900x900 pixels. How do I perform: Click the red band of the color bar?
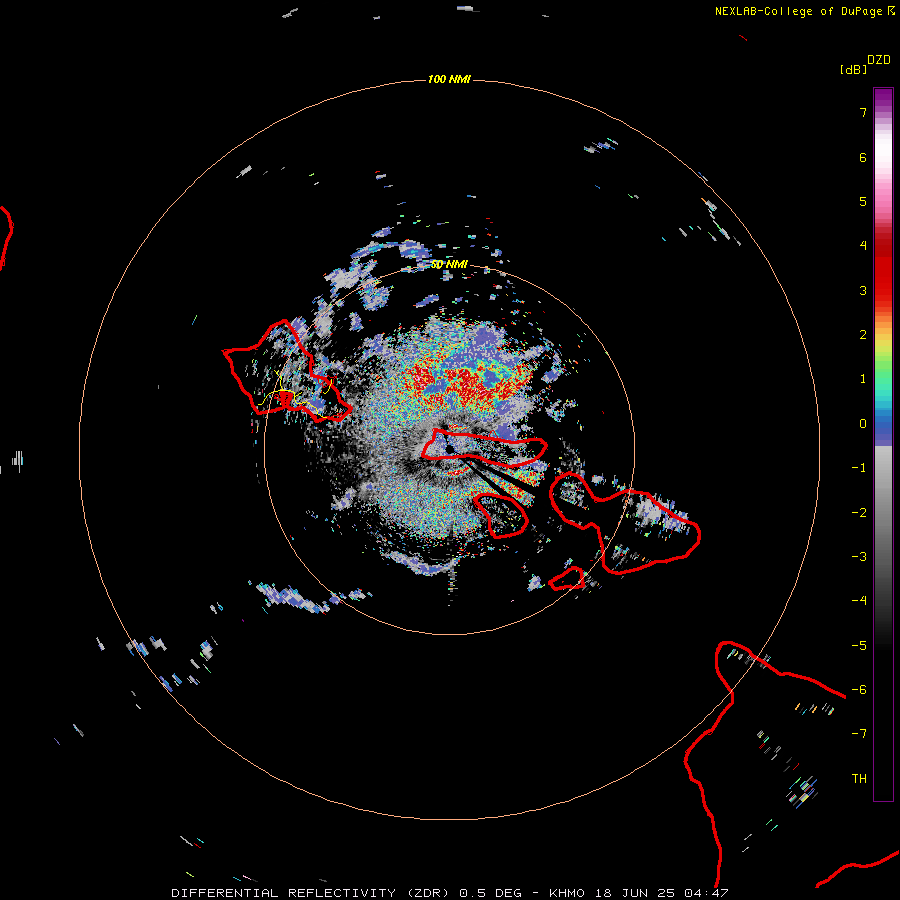pyautogui.click(x=883, y=270)
